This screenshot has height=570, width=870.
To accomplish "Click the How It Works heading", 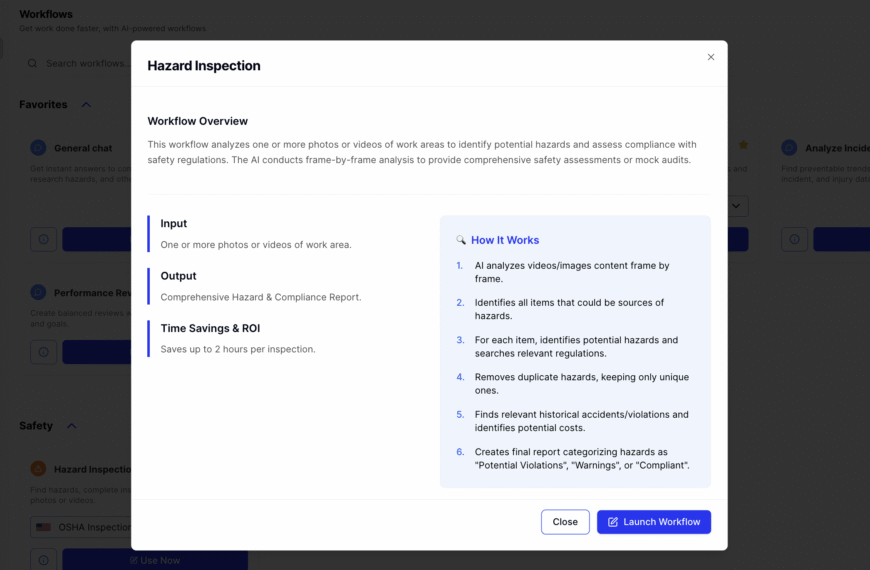I will tap(505, 240).
